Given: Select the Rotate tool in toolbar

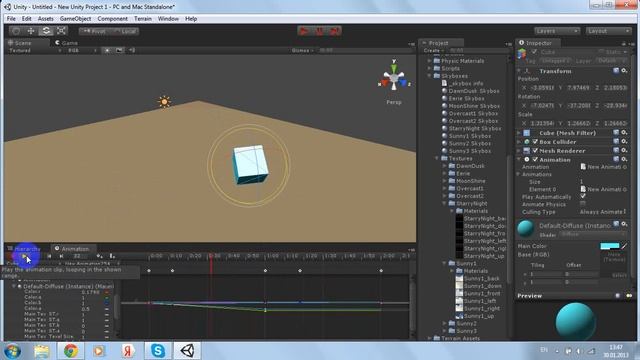Looking at the screenshot, I should point(46,31).
